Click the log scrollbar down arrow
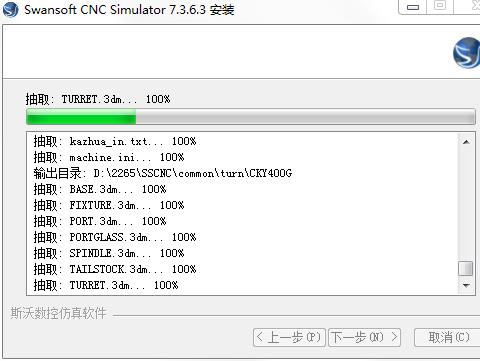This screenshot has width=480, height=361. (x=466, y=285)
